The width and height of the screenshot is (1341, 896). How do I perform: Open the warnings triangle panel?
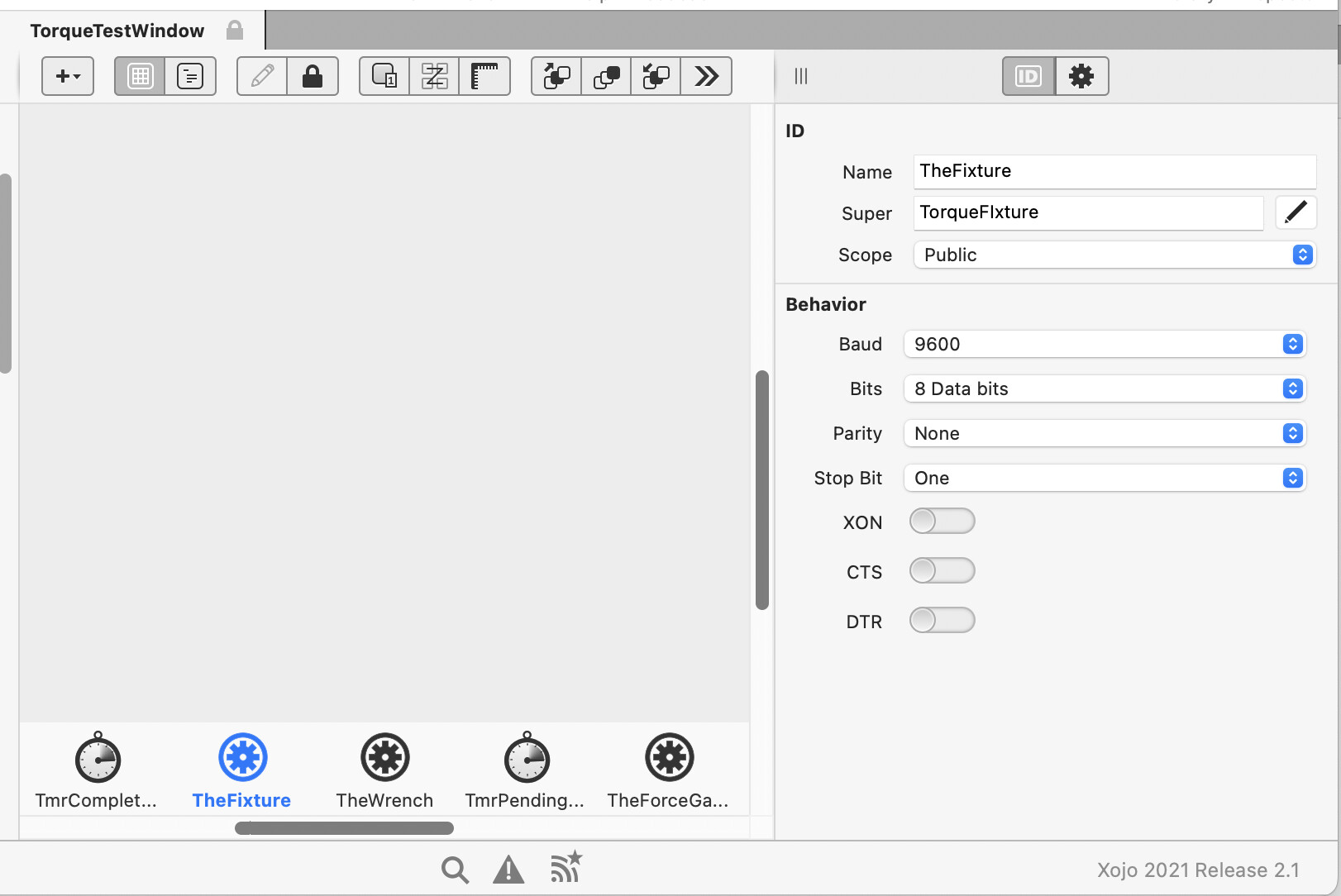508,870
